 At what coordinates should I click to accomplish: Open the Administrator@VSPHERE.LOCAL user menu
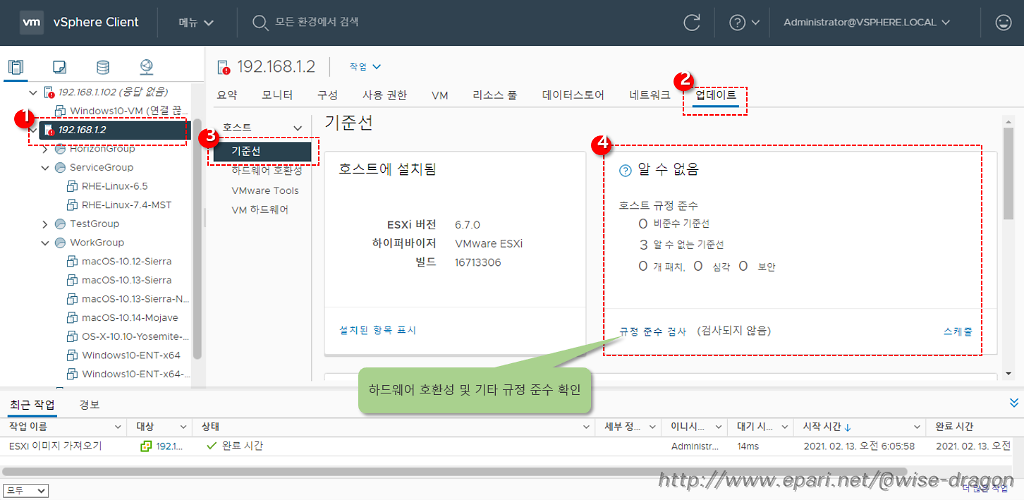click(868, 22)
